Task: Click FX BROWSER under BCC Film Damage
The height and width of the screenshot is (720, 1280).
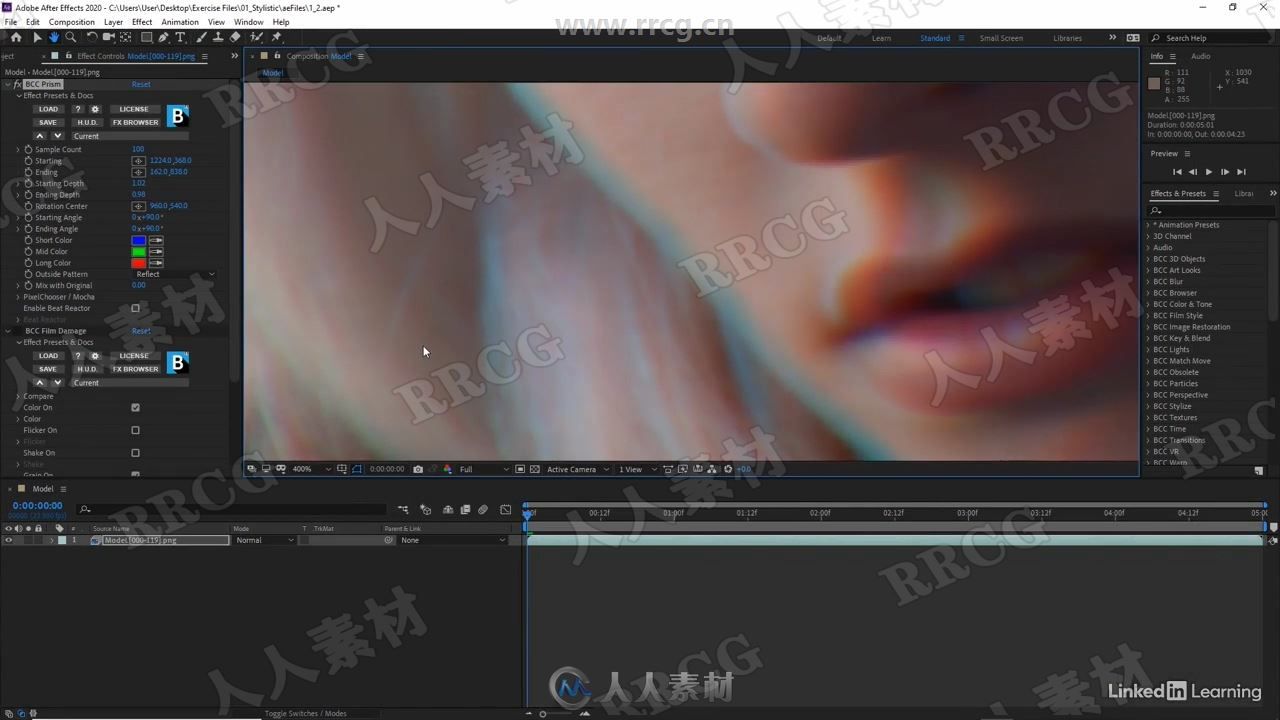Action: pyautogui.click(x=135, y=369)
